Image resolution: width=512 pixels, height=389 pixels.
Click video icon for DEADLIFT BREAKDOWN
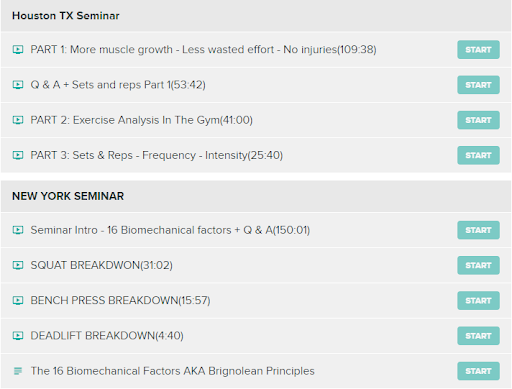pos(18,336)
